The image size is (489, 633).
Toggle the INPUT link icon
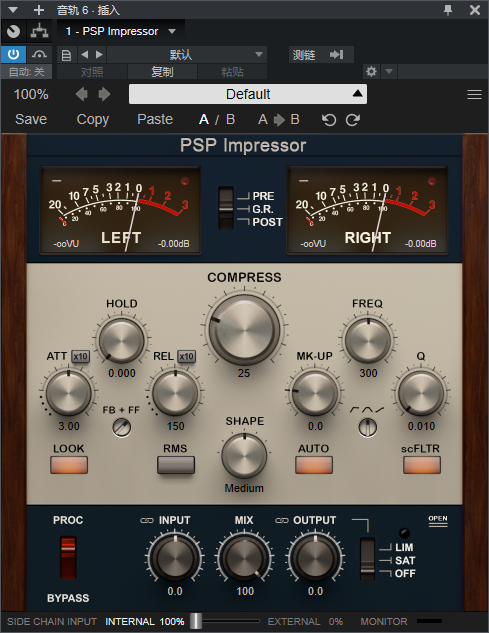coord(147,520)
